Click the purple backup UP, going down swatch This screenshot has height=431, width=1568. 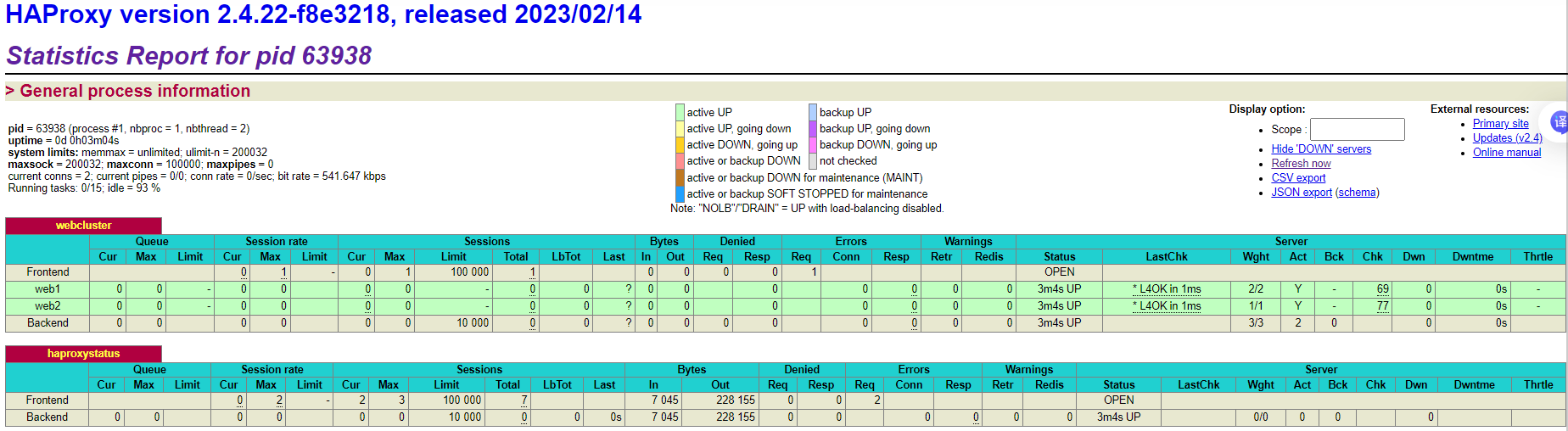point(813,129)
